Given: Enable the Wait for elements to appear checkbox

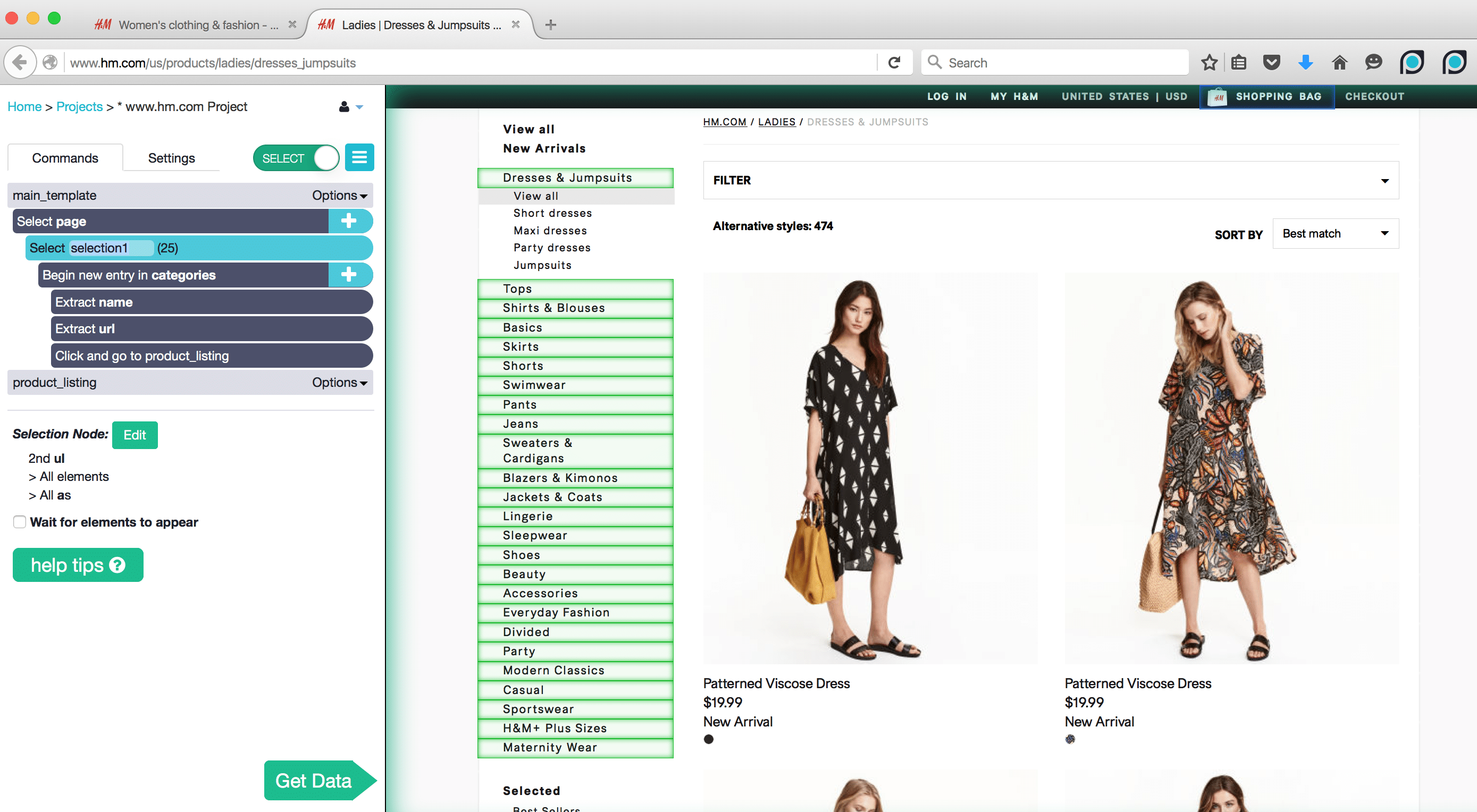Looking at the screenshot, I should (x=19, y=521).
